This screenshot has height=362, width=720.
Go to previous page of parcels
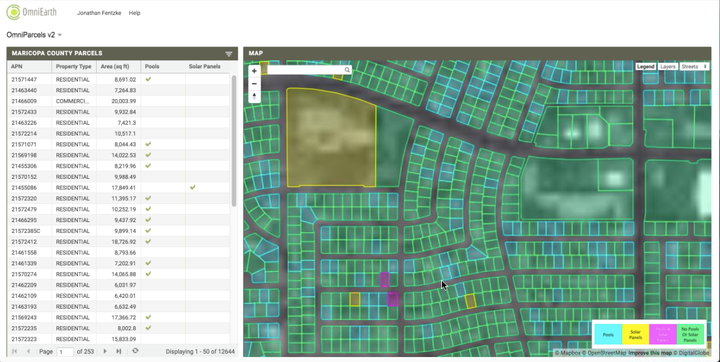(28, 351)
